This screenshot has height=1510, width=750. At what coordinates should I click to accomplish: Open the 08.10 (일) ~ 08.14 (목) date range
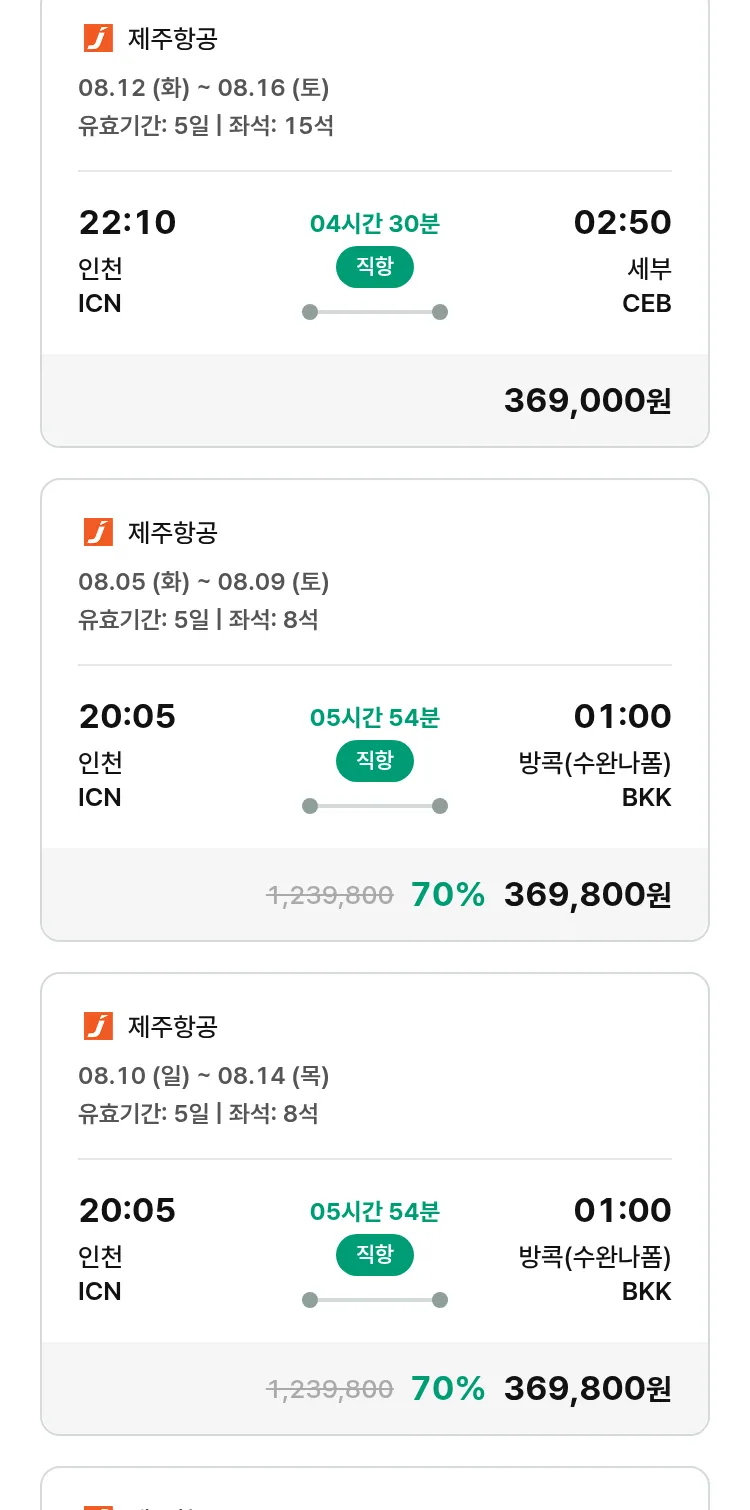204,1076
